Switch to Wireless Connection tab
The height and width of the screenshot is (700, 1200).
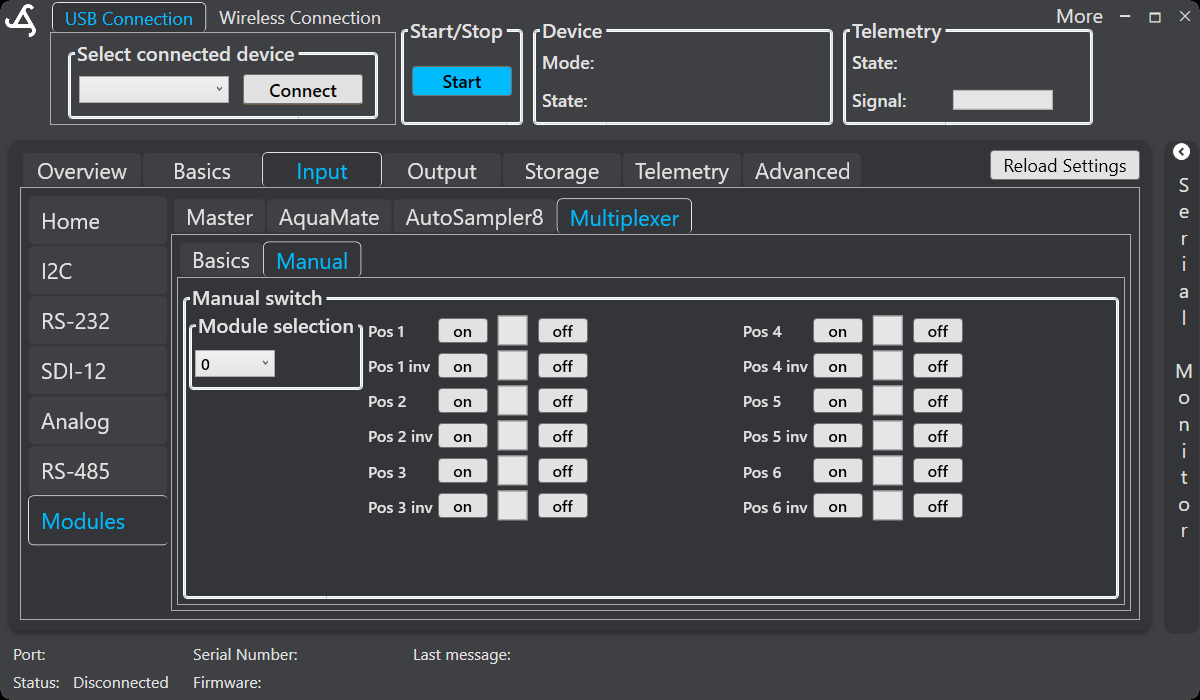pyautogui.click(x=300, y=18)
